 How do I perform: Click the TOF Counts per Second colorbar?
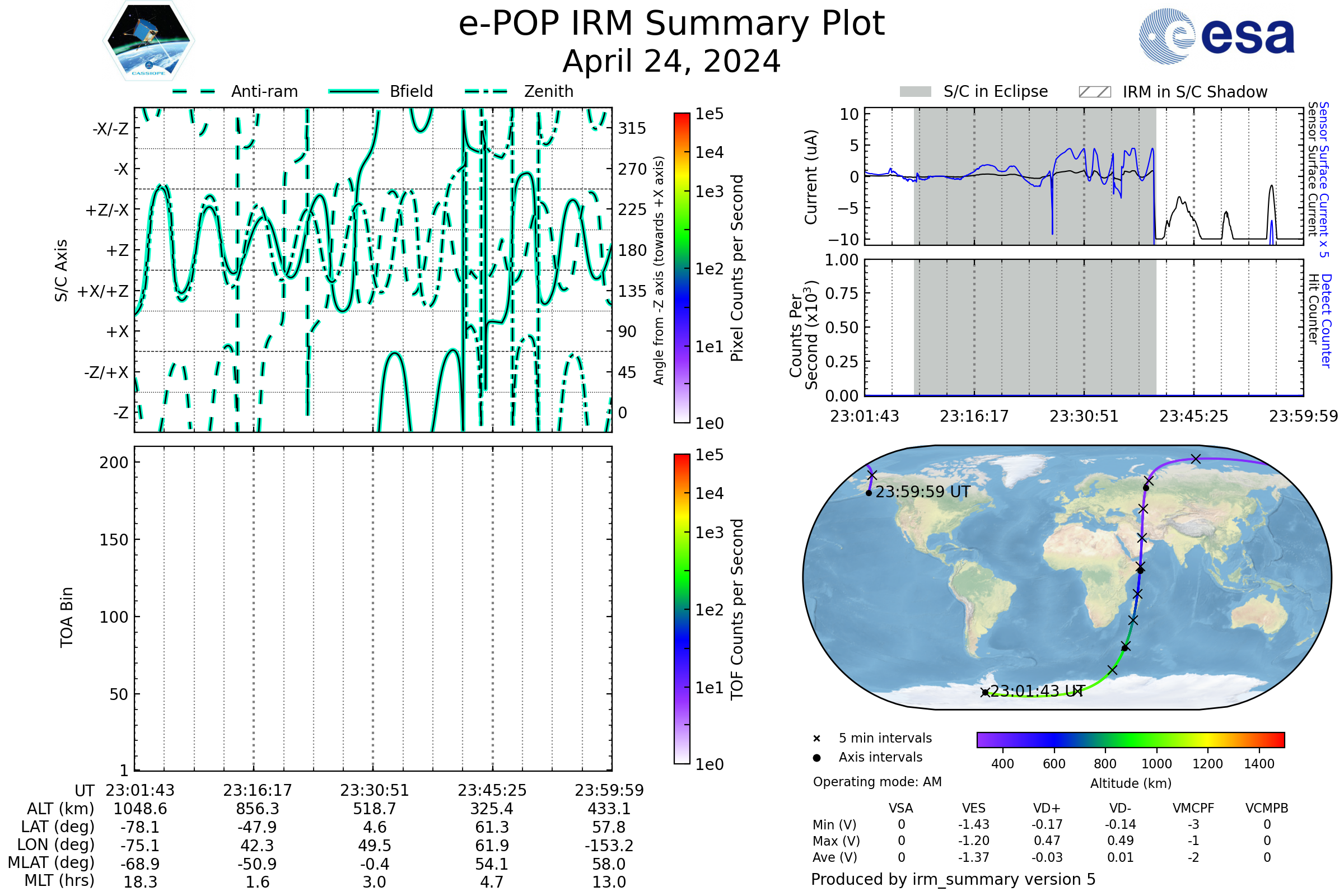click(x=682, y=609)
